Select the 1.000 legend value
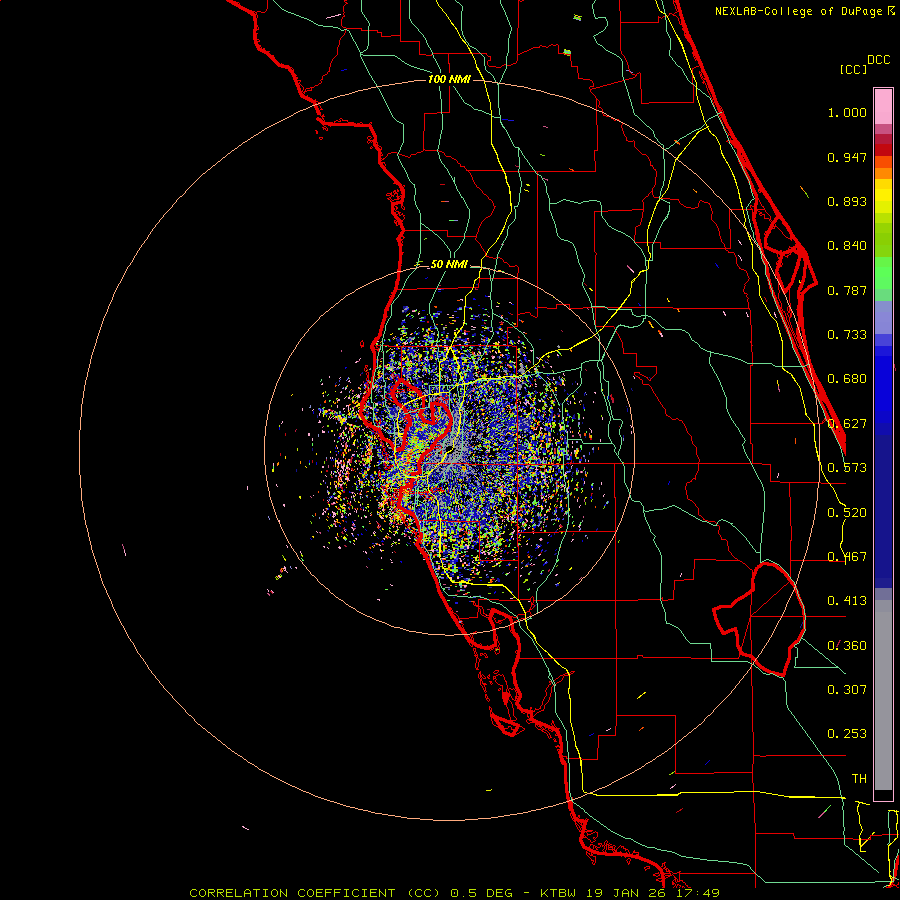900x900 pixels. tap(847, 112)
